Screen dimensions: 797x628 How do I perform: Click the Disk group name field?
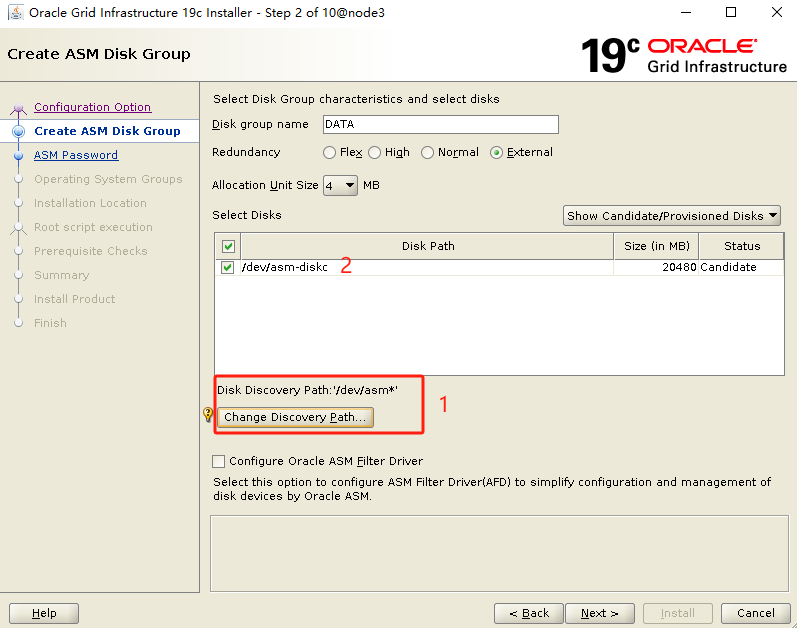point(441,124)
